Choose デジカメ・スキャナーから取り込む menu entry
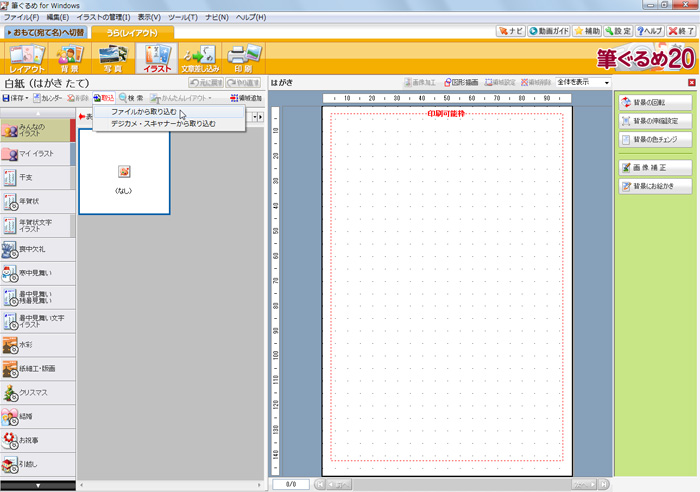This screenshot has height=492, width=700. click(163, 124)
